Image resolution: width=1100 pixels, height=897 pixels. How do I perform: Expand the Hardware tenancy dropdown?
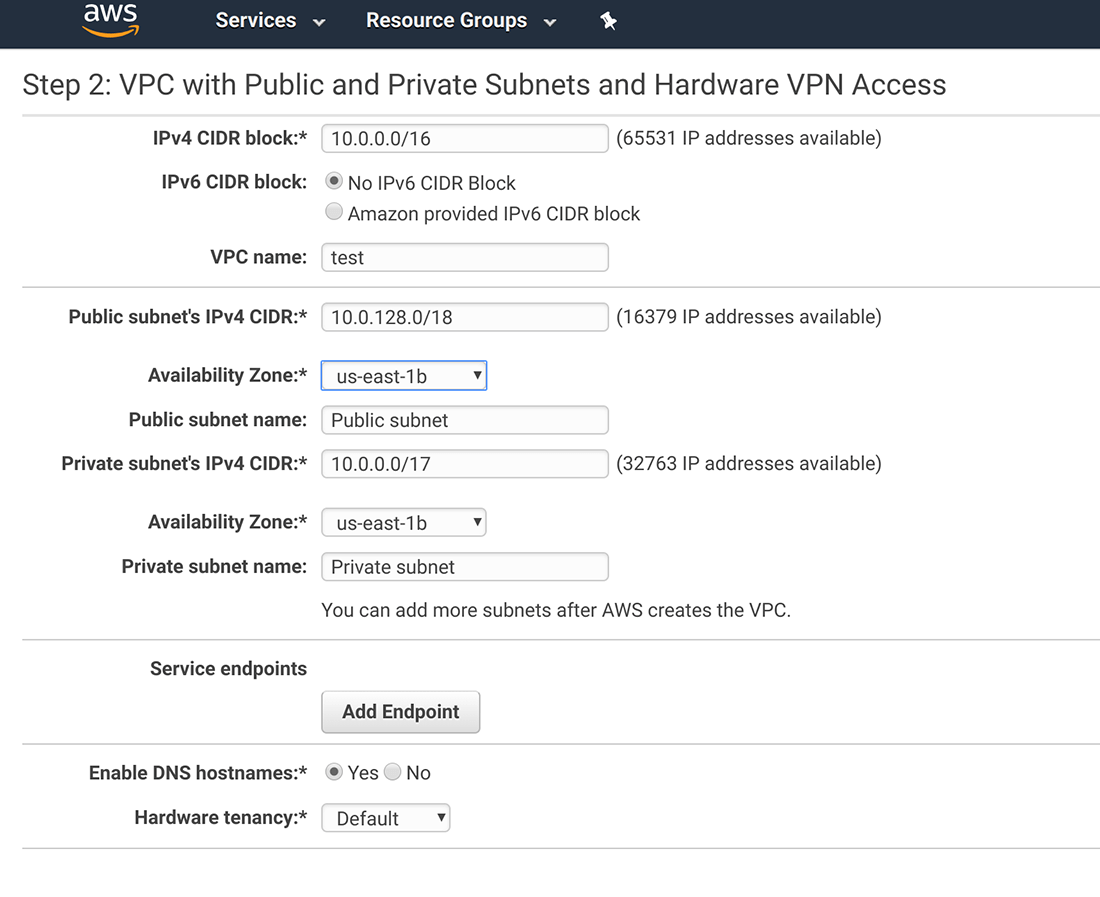point(385,817)
